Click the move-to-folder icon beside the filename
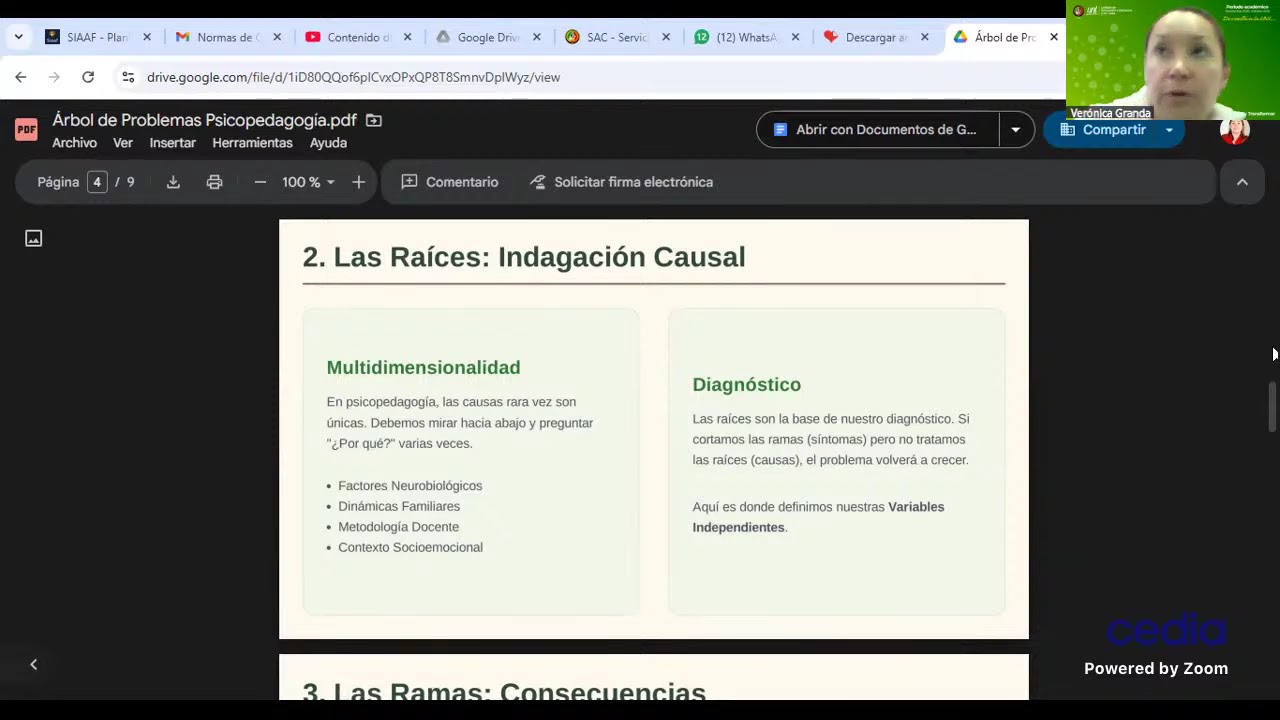 373,120
